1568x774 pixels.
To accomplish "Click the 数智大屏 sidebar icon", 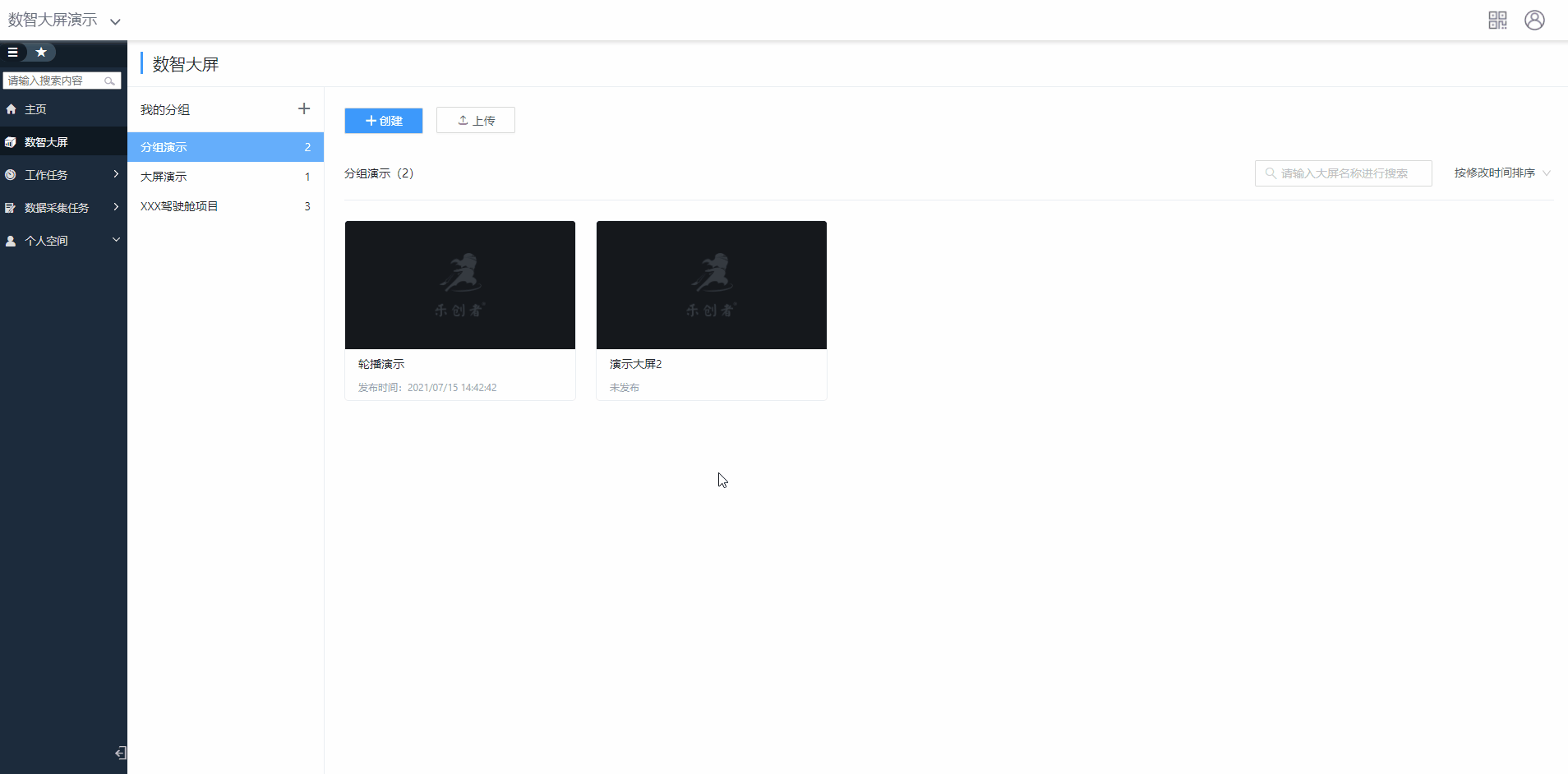I will [x=11, y=142].
